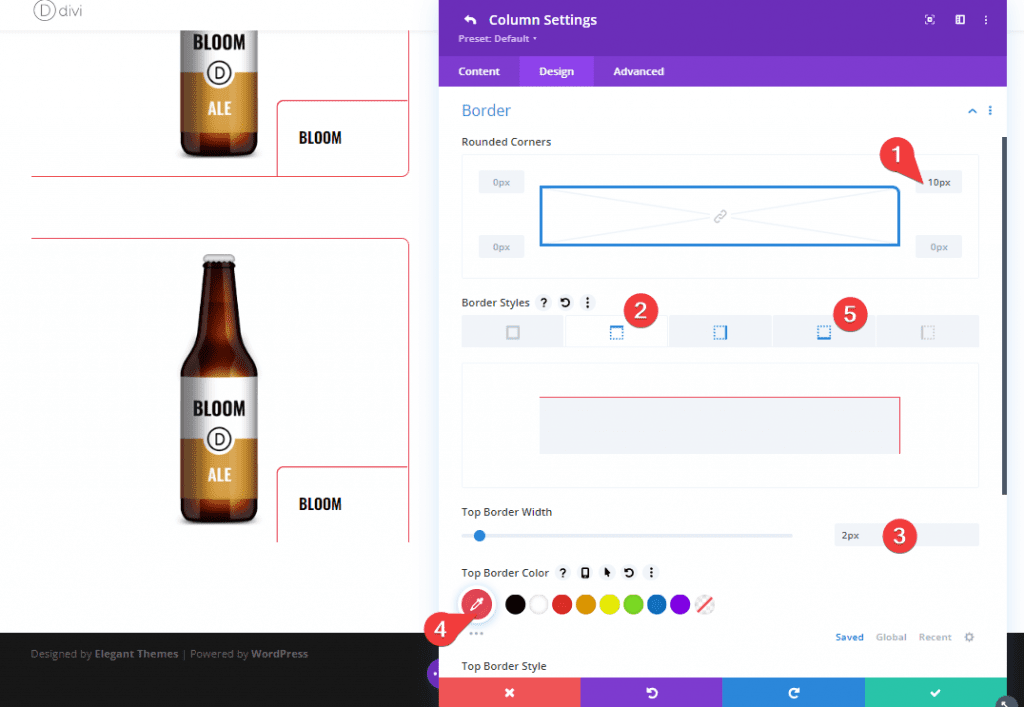Open the fullscreen expand icon in header

click(929, 20)
